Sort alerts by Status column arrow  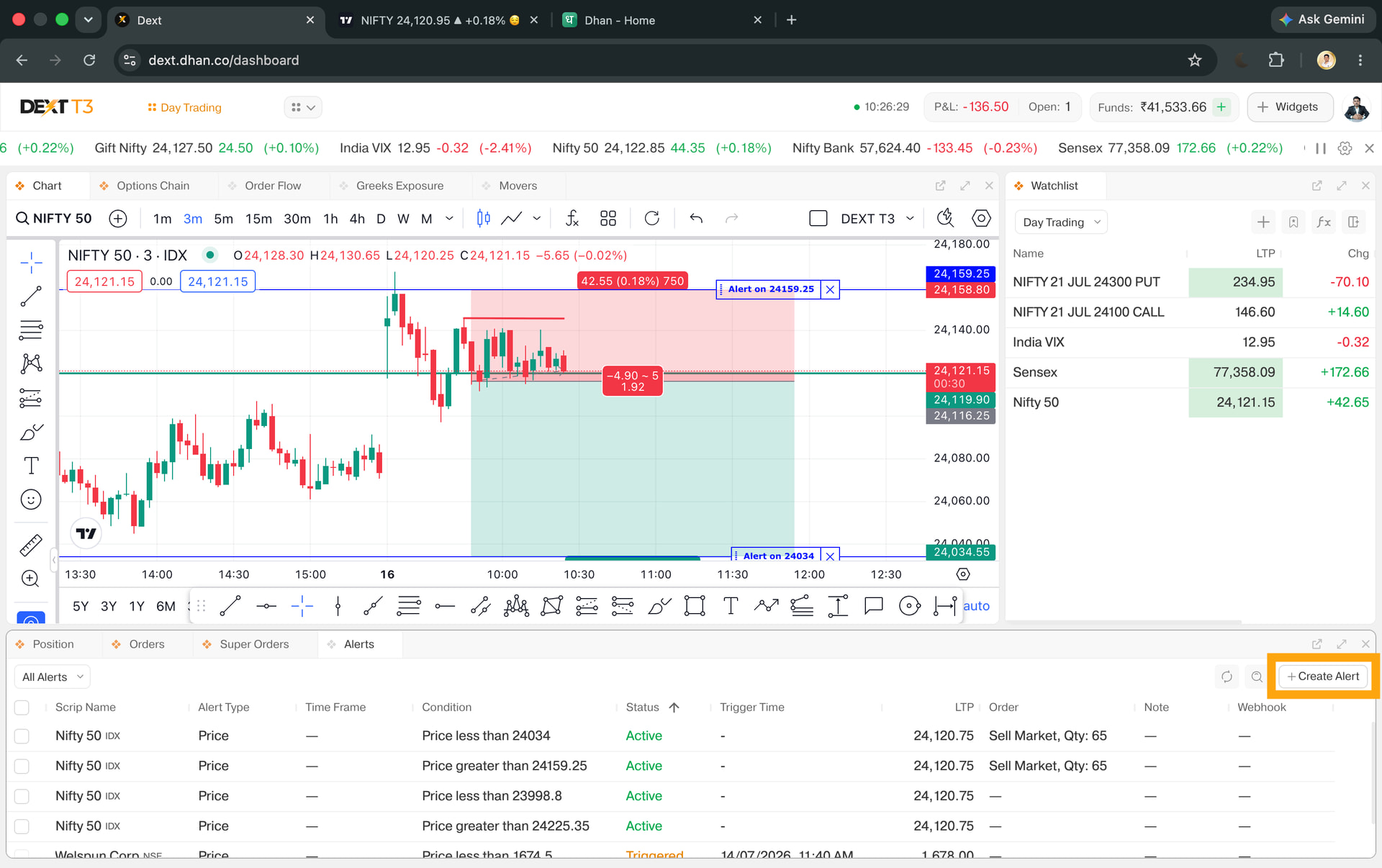[x=674, y=707]
